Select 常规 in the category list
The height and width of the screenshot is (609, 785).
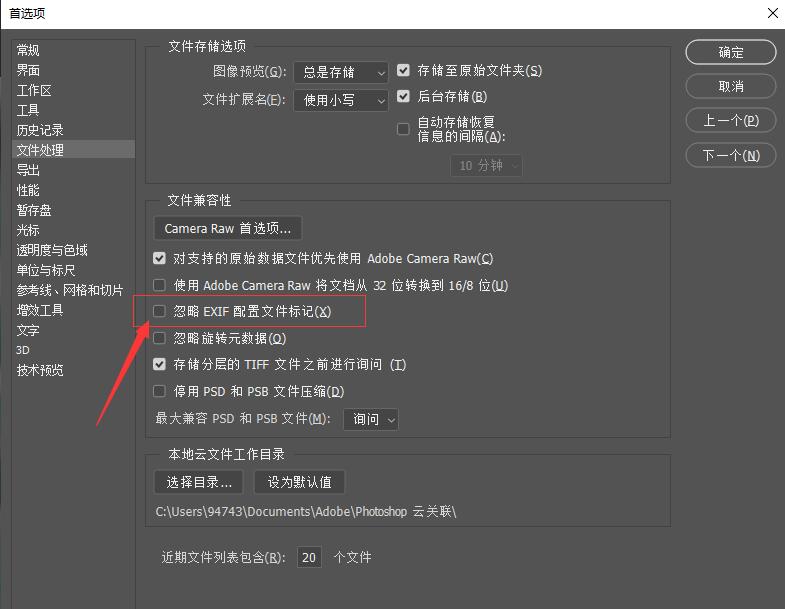[28, 50]
